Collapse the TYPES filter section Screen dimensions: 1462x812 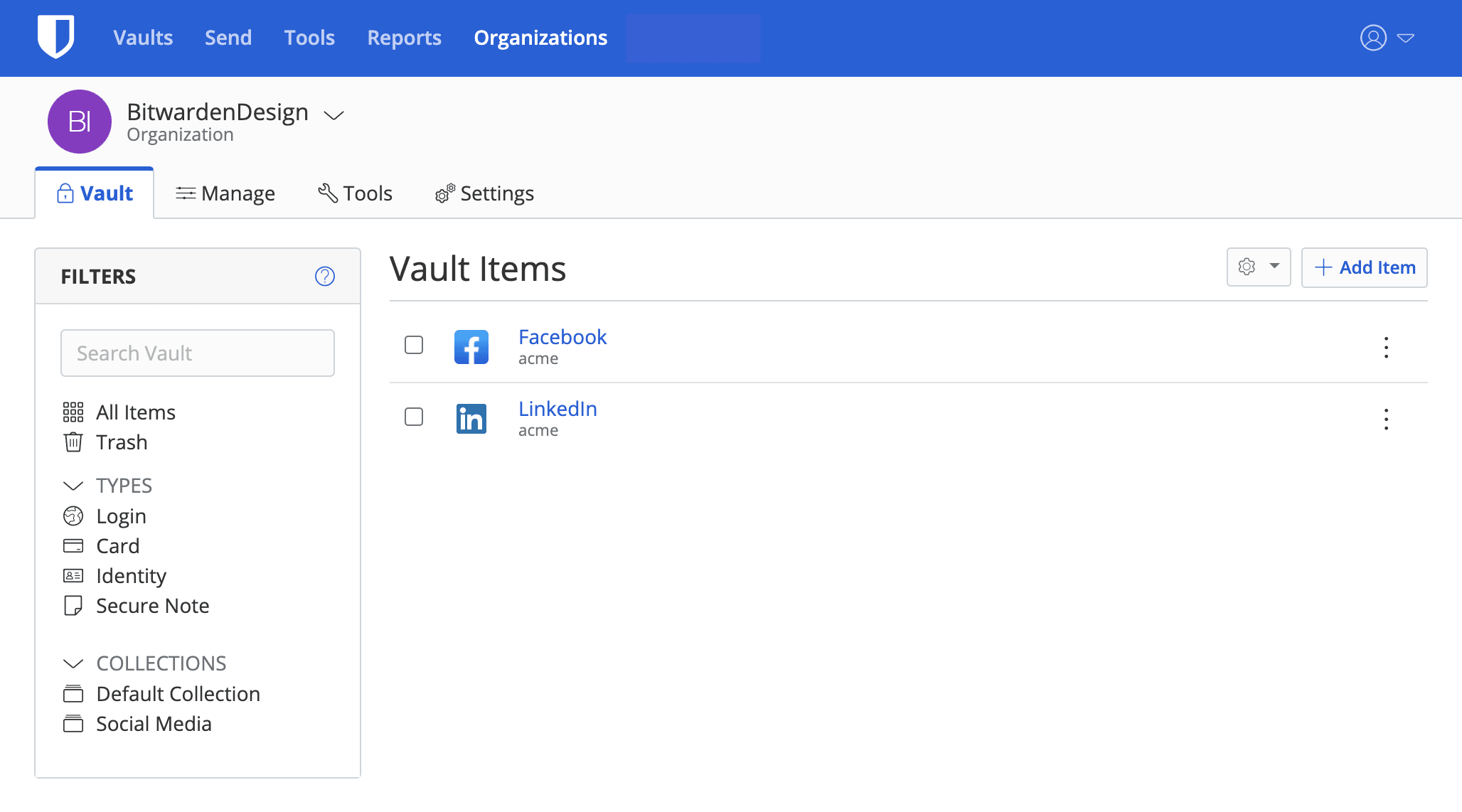tap(73, 486)
